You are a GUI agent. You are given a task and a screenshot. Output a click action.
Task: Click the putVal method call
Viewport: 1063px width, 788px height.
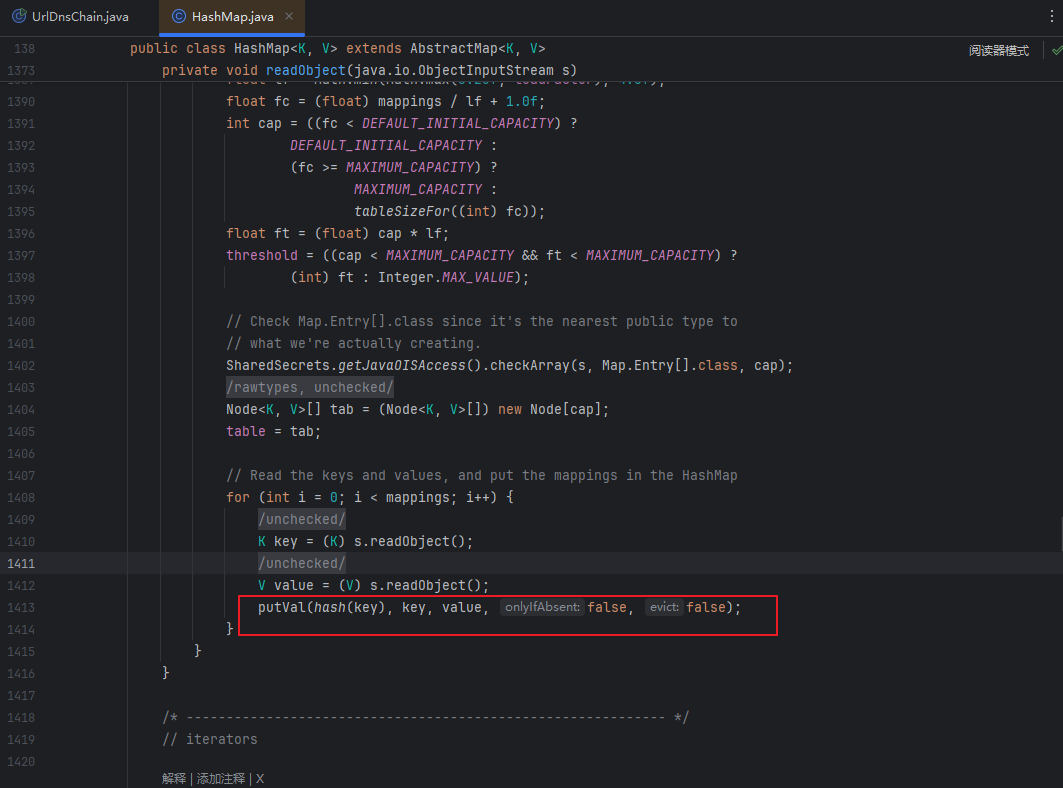[282, 608]
